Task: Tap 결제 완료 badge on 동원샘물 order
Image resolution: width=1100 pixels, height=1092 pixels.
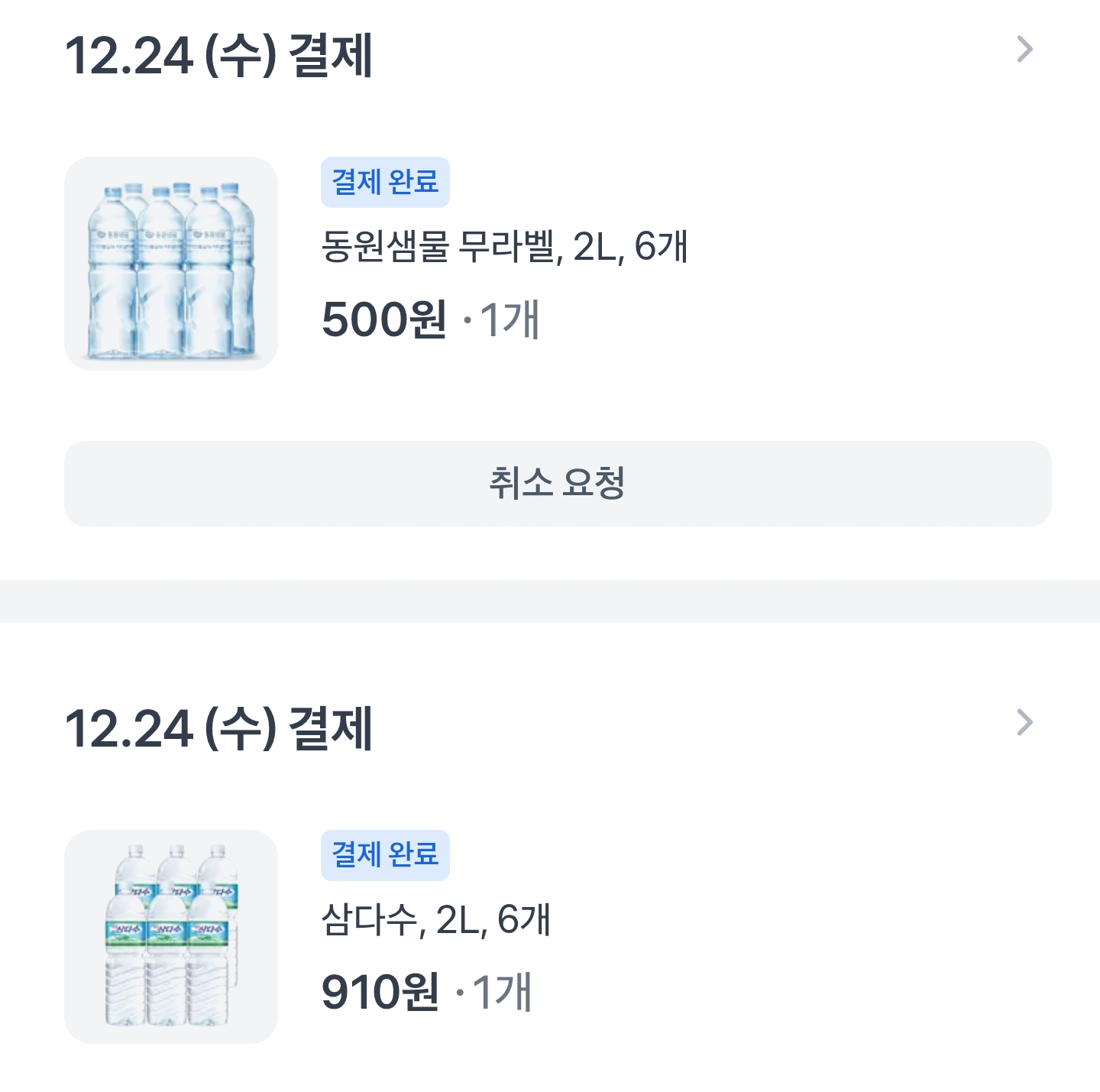Action: click(x=385, y=183)
